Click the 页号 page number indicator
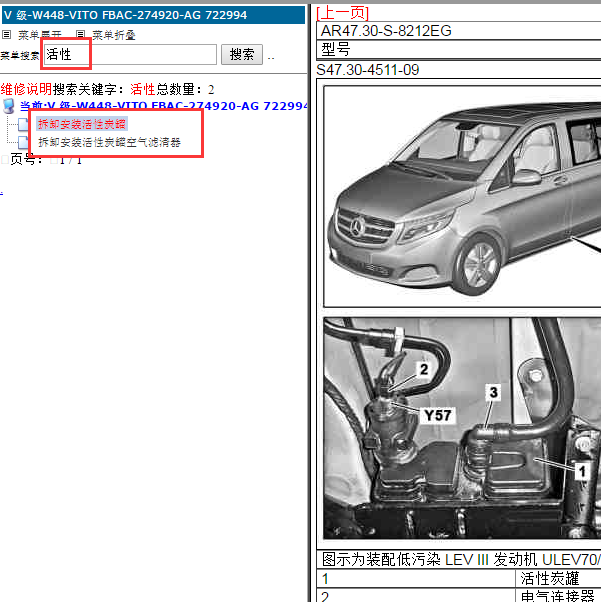This screenshot has height=602, width=601. pos(46,159)
